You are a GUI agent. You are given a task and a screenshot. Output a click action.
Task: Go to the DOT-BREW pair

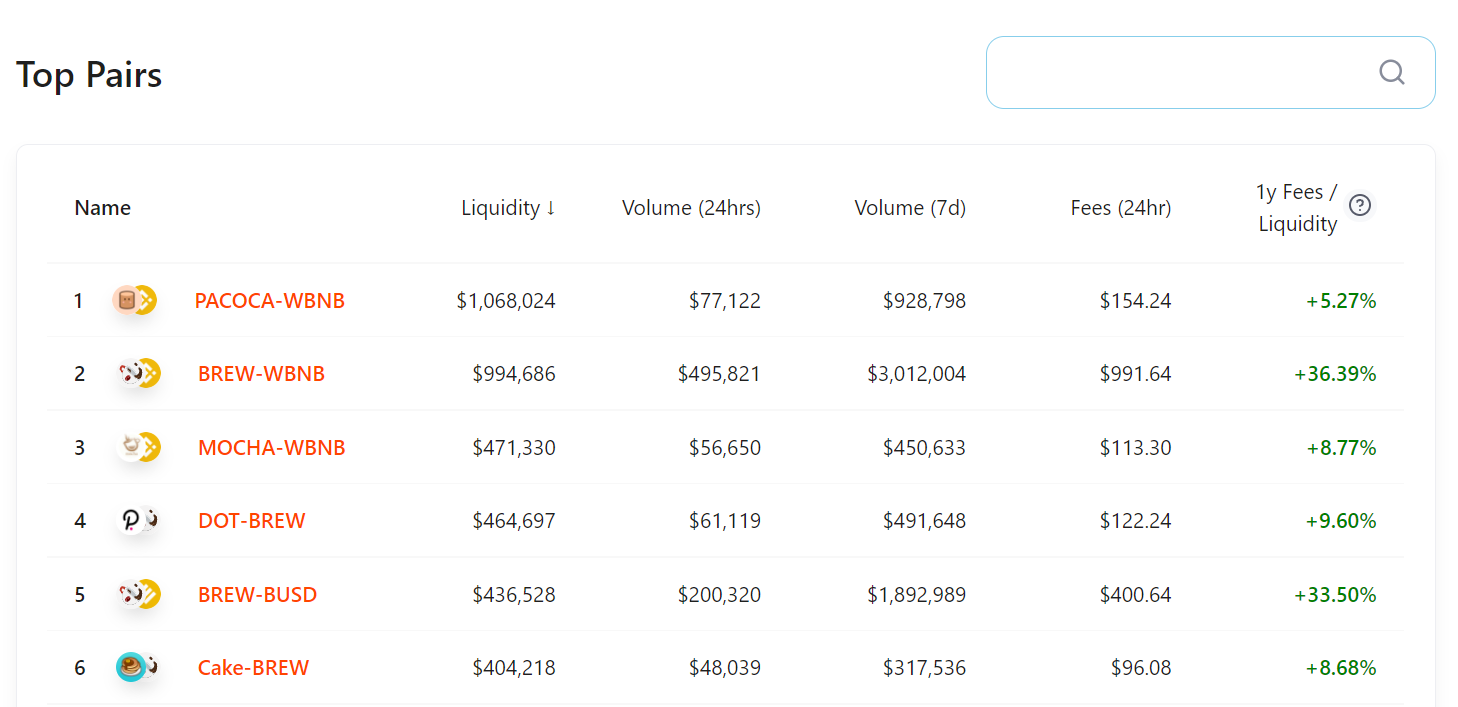[252, 521]
